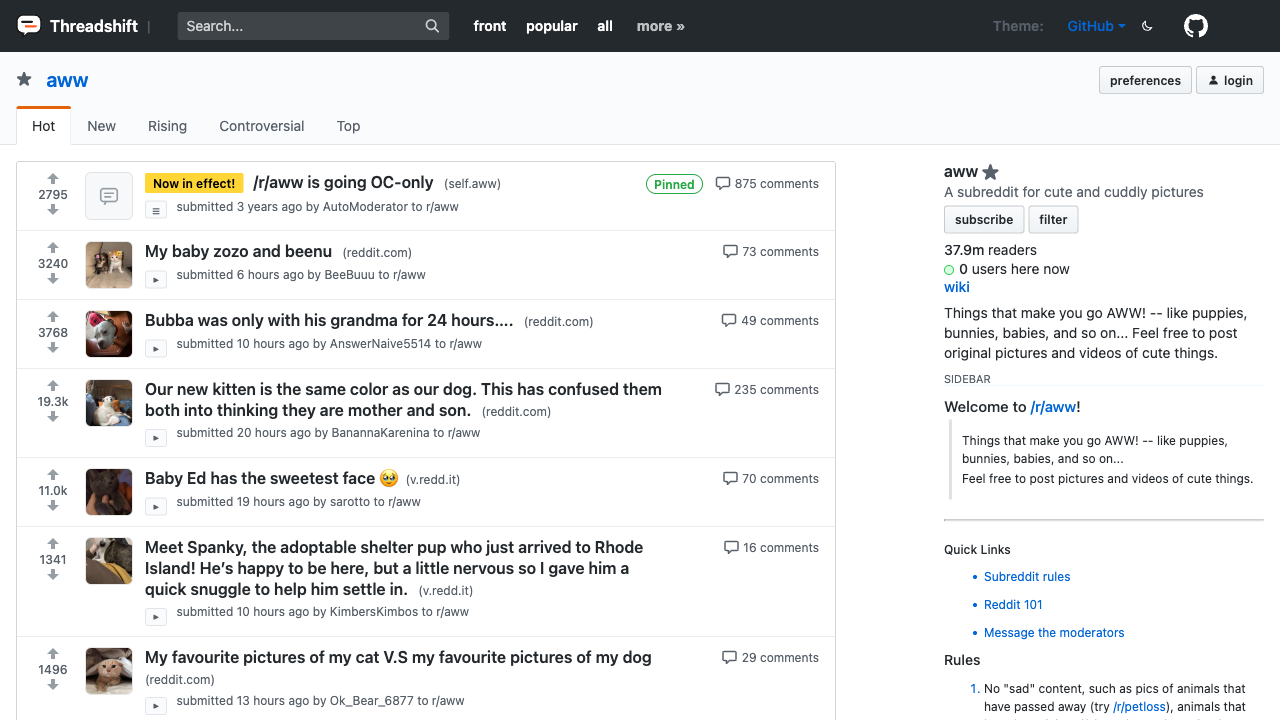Open the 235 comments link
The image size is (1280, 720).
pyautogui.click(x=767, y=390)
